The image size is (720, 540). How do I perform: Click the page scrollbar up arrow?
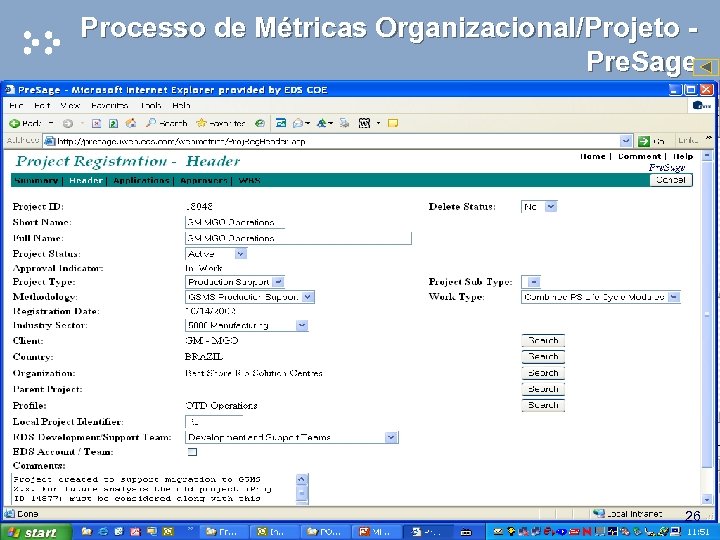(x=707, y=156)
